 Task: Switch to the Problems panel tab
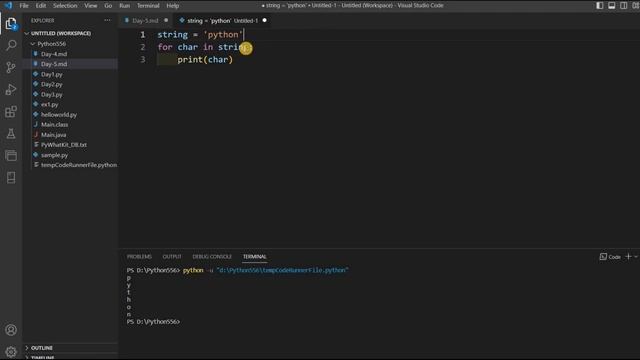(x=139, y=257)
